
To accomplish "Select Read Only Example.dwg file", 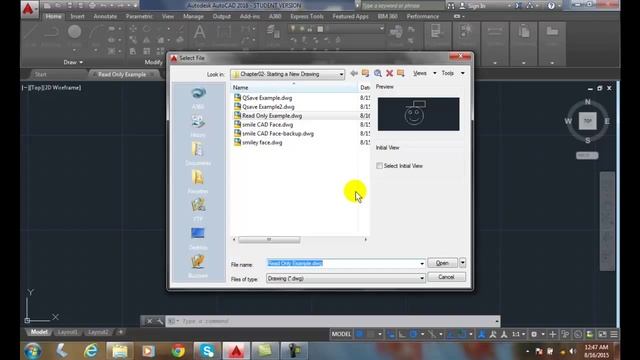I will (272, 116).
